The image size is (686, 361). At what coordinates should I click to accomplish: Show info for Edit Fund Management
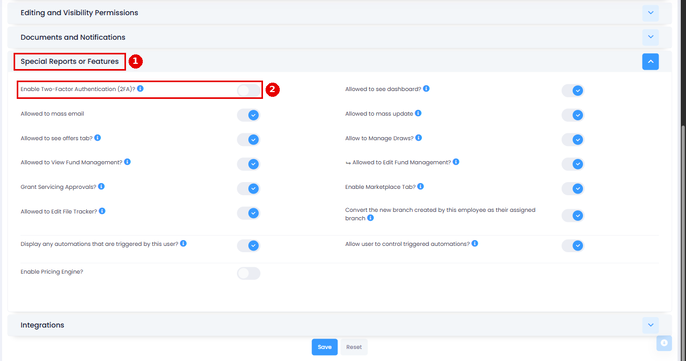(x=456, y=162)
